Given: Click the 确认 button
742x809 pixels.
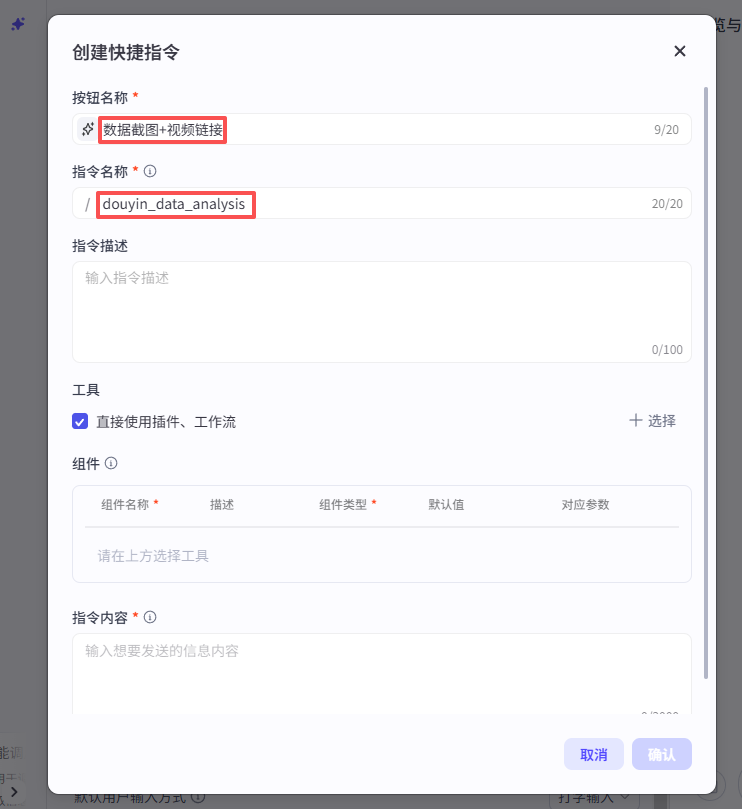Looking at the screenshot, I should click(x=661, y=754).
